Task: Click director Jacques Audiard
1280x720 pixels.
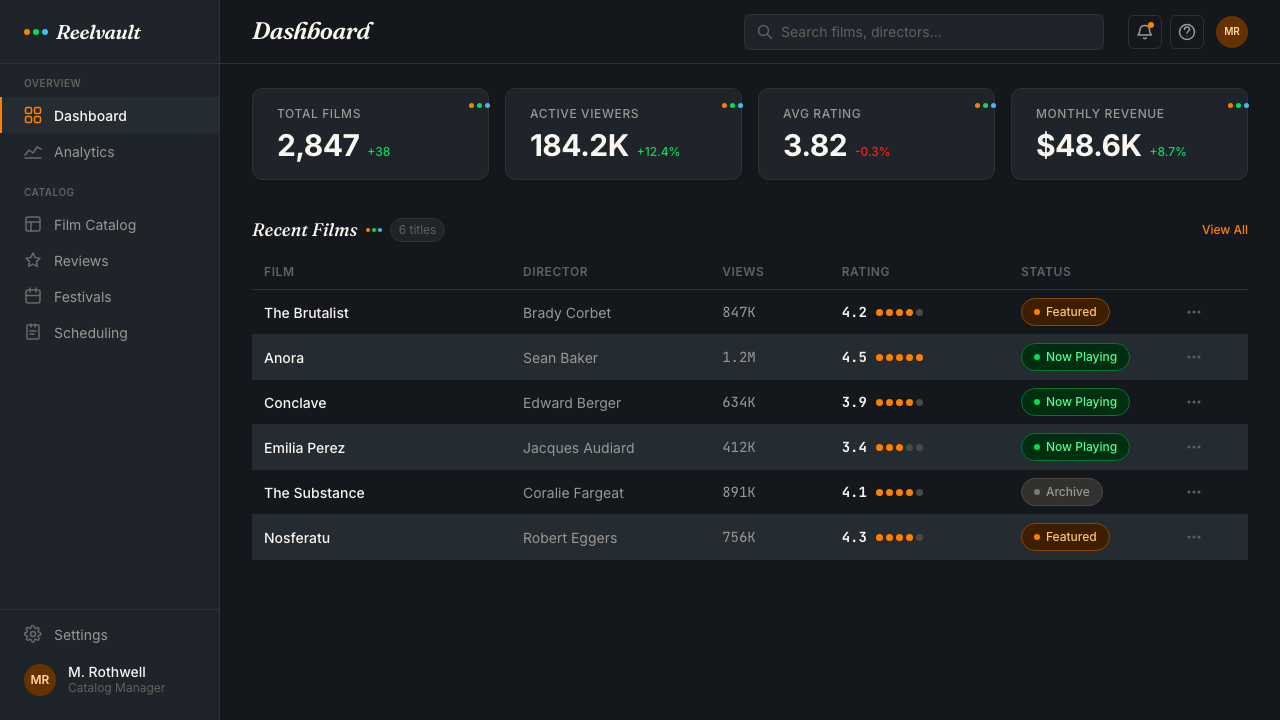Action: click(x=579, y=448)
